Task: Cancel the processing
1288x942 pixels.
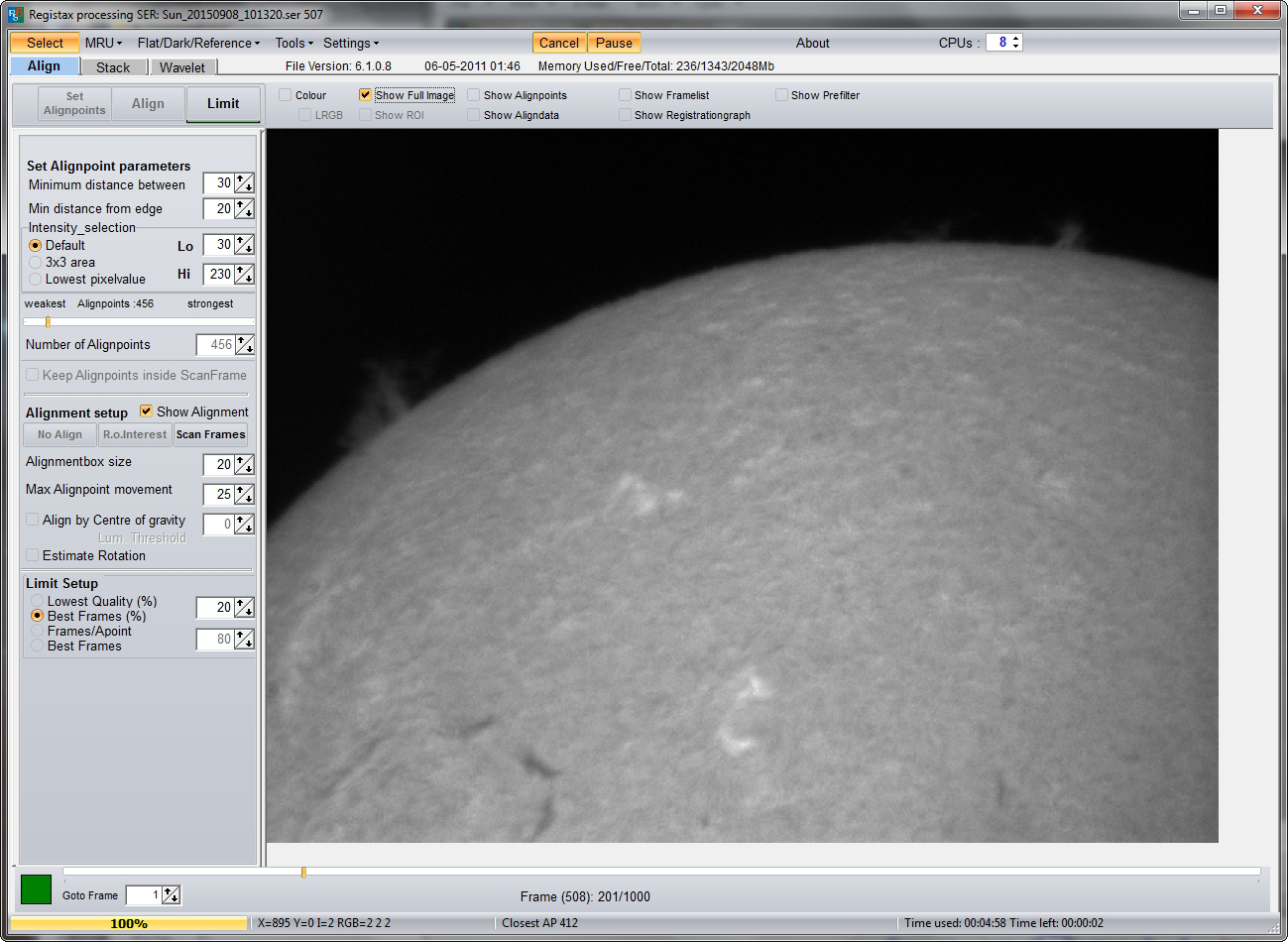Action: pos(559,43)
